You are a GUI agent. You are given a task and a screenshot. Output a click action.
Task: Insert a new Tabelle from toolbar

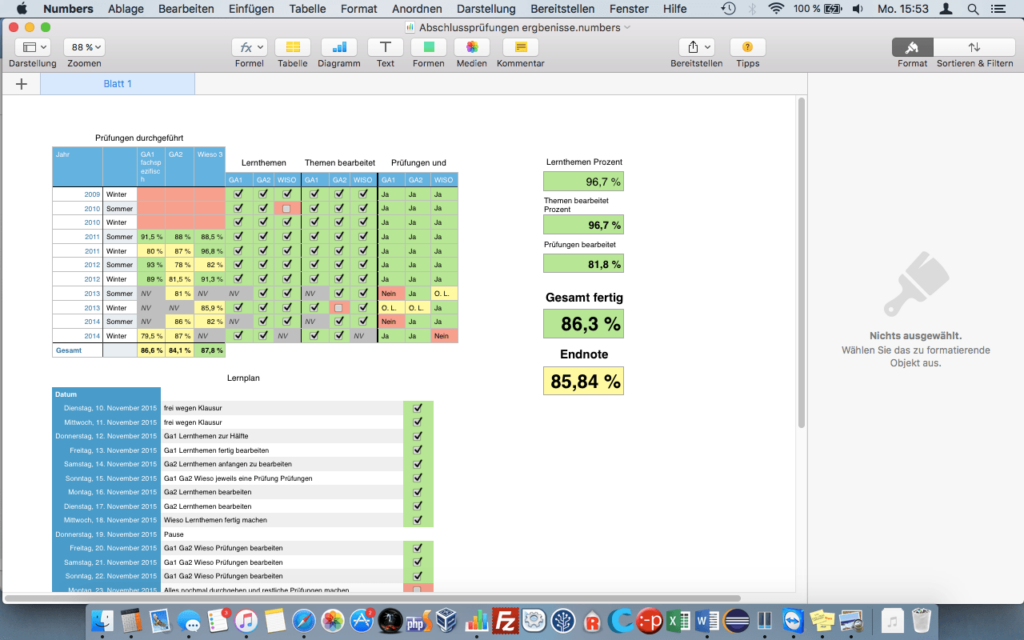point(293,48)
